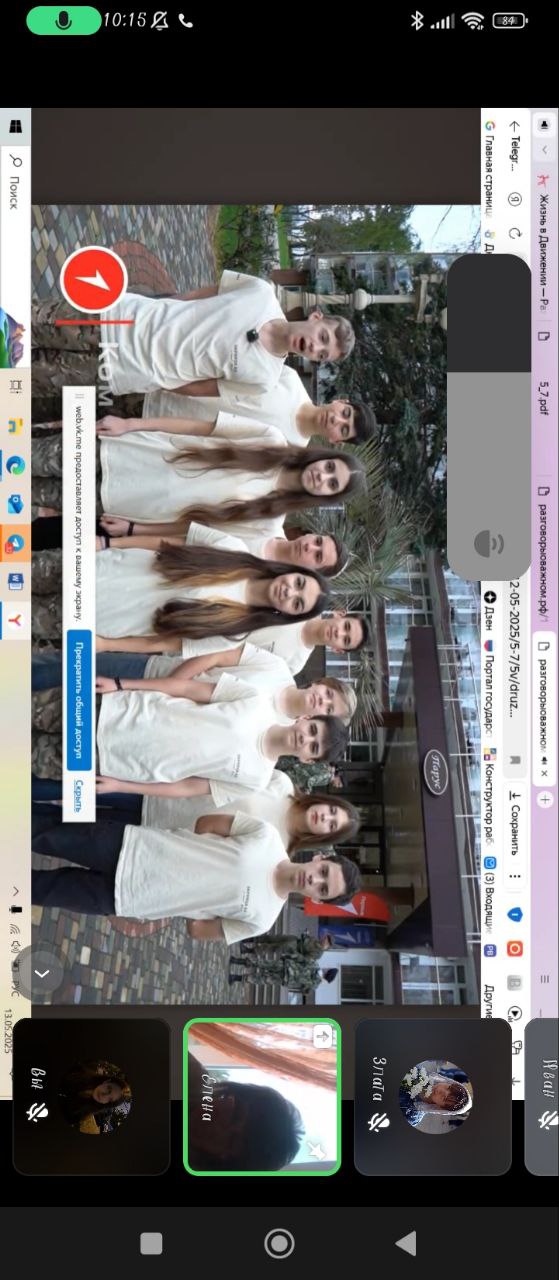The width and height of the screenshot is (559, 1280).
Task: Tap the green microphone indicator pill
Action: point(63,20)
